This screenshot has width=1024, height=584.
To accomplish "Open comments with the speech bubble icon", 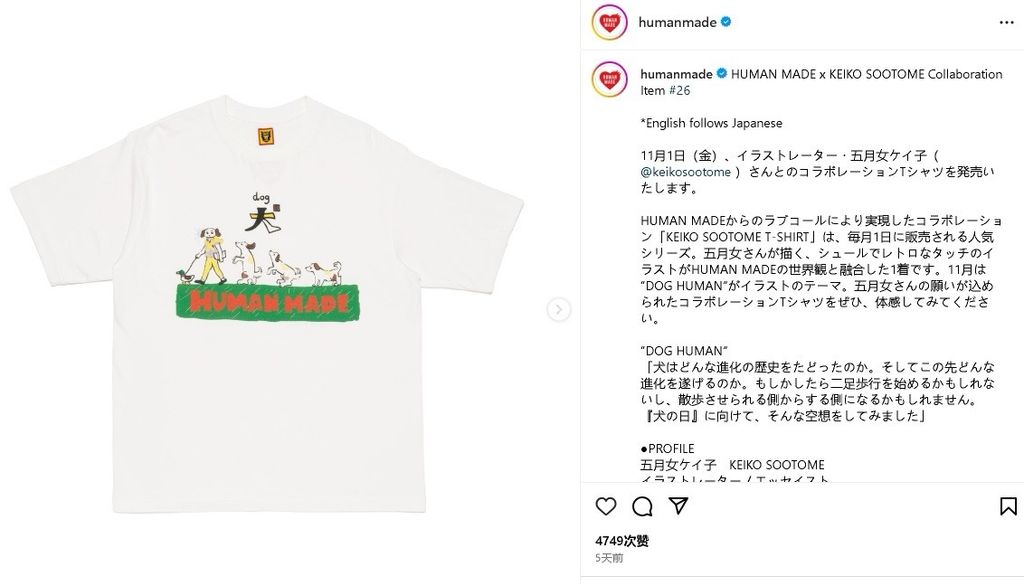I will point(643,506).
